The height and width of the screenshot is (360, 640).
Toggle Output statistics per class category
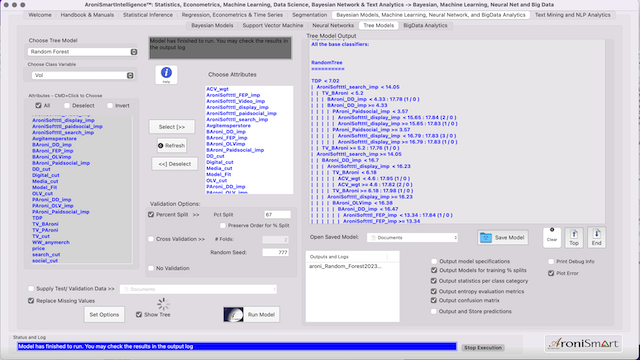434,281
